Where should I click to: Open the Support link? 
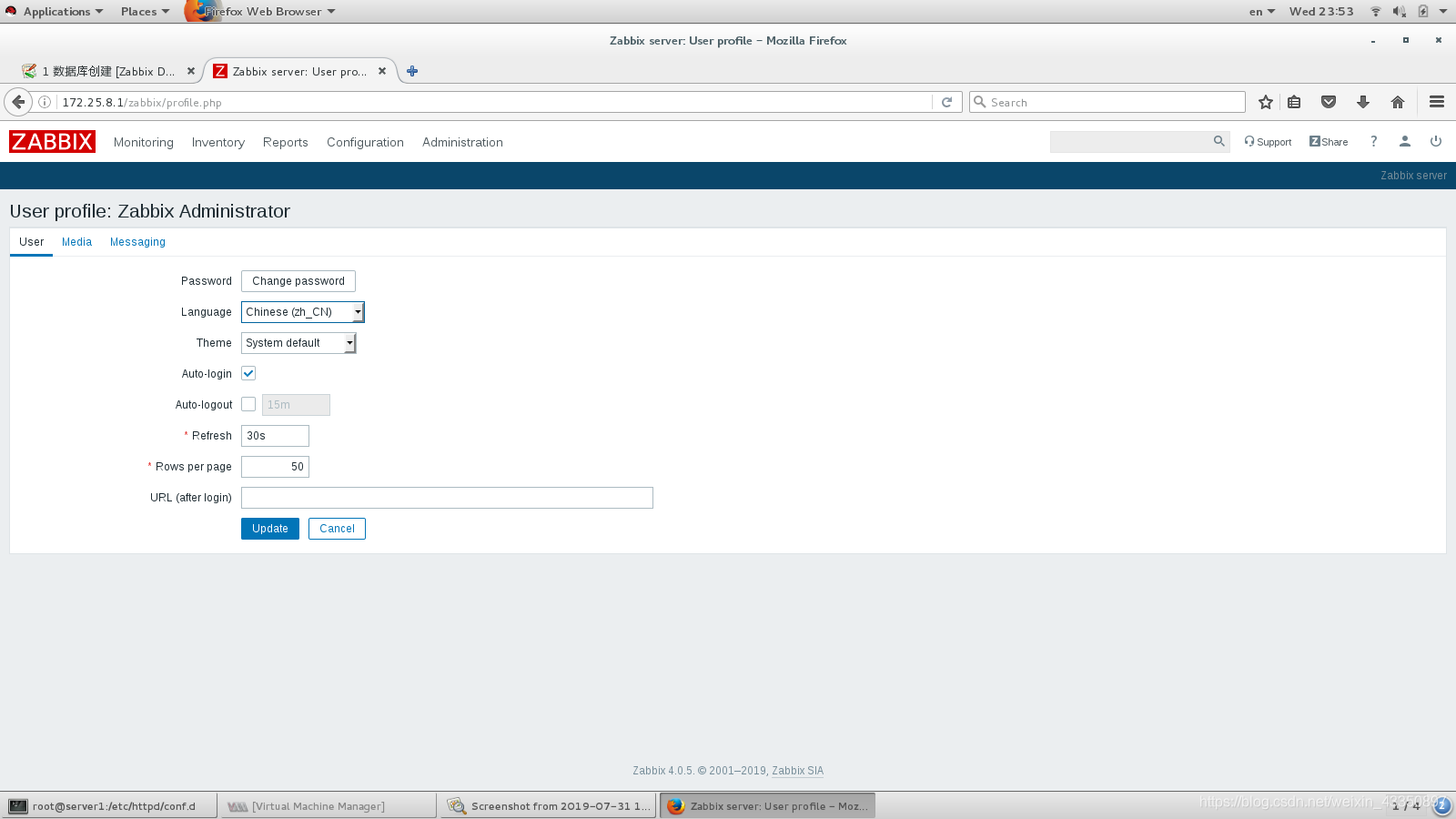(x=1268, y=142)
